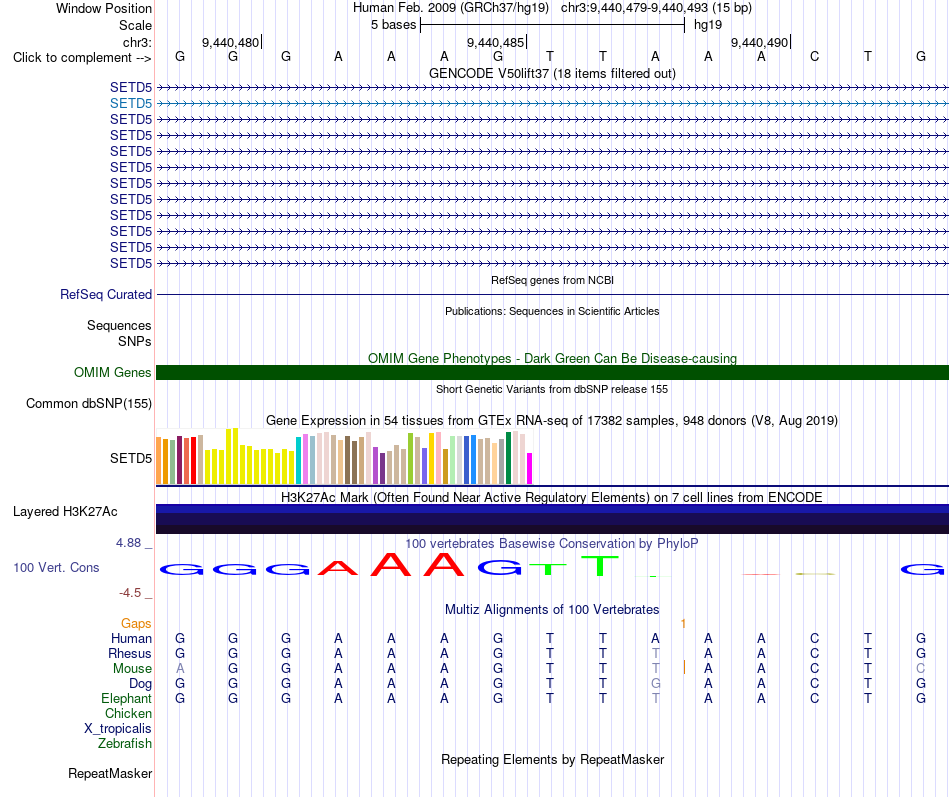Open '100 vertebrates Basewise Conservation by PhyloP' title

pyautogui.click(x=552, y=544)
